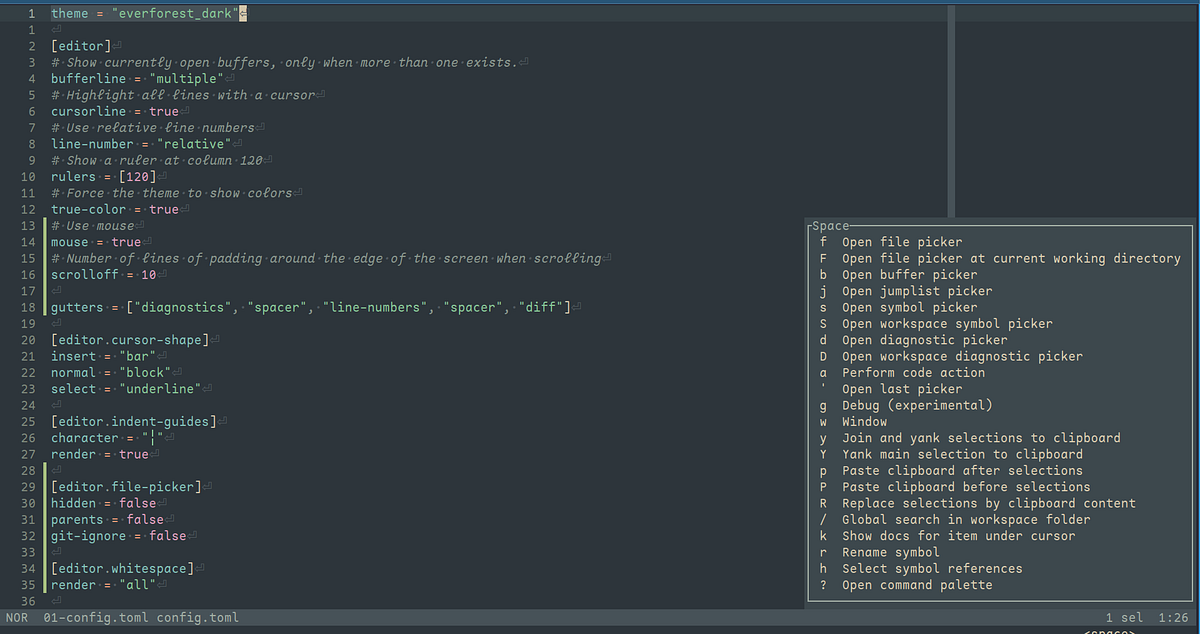The width and height of the screenshot is (1200, 634).
Task: Choose 'Open jumplist picker' entry
Action: [917, 291]
